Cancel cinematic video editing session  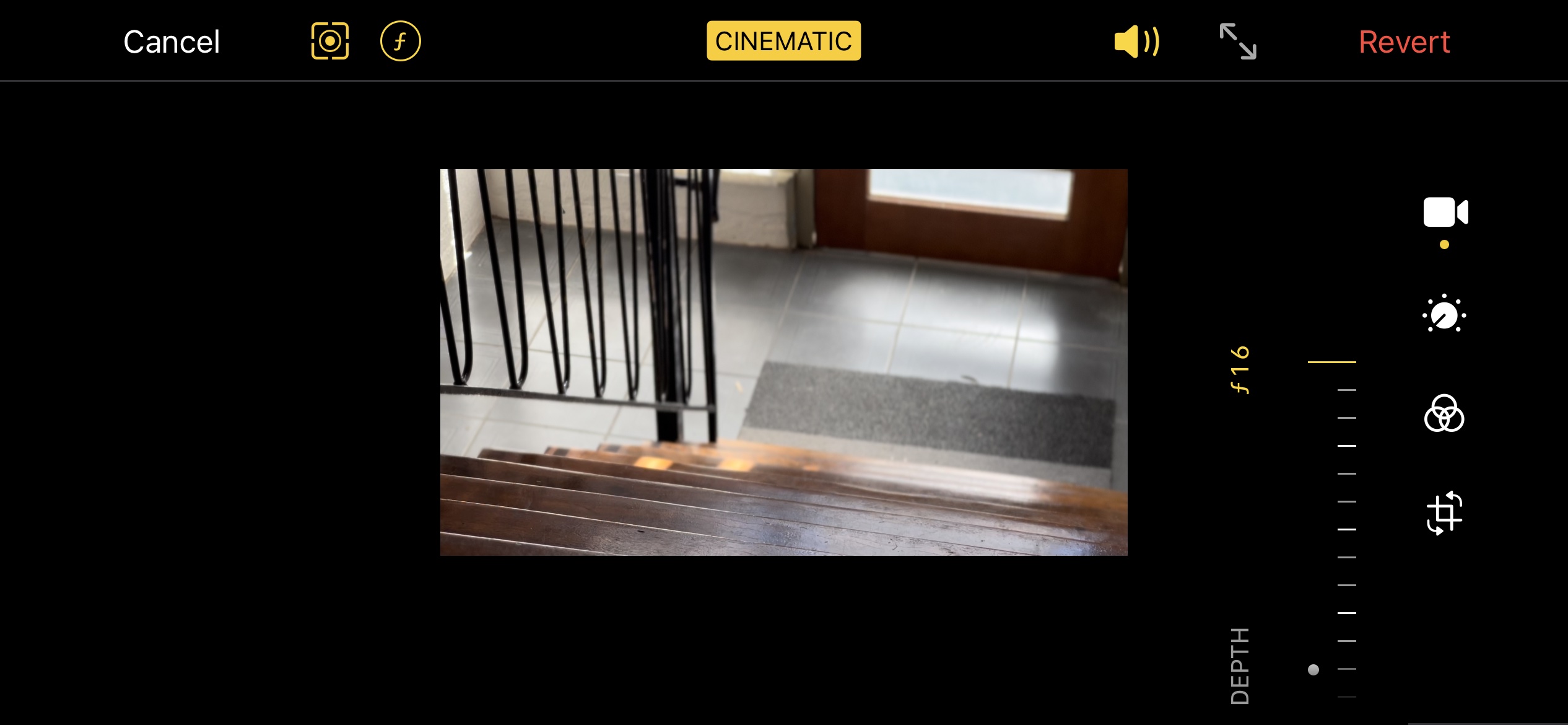point(171,41)
